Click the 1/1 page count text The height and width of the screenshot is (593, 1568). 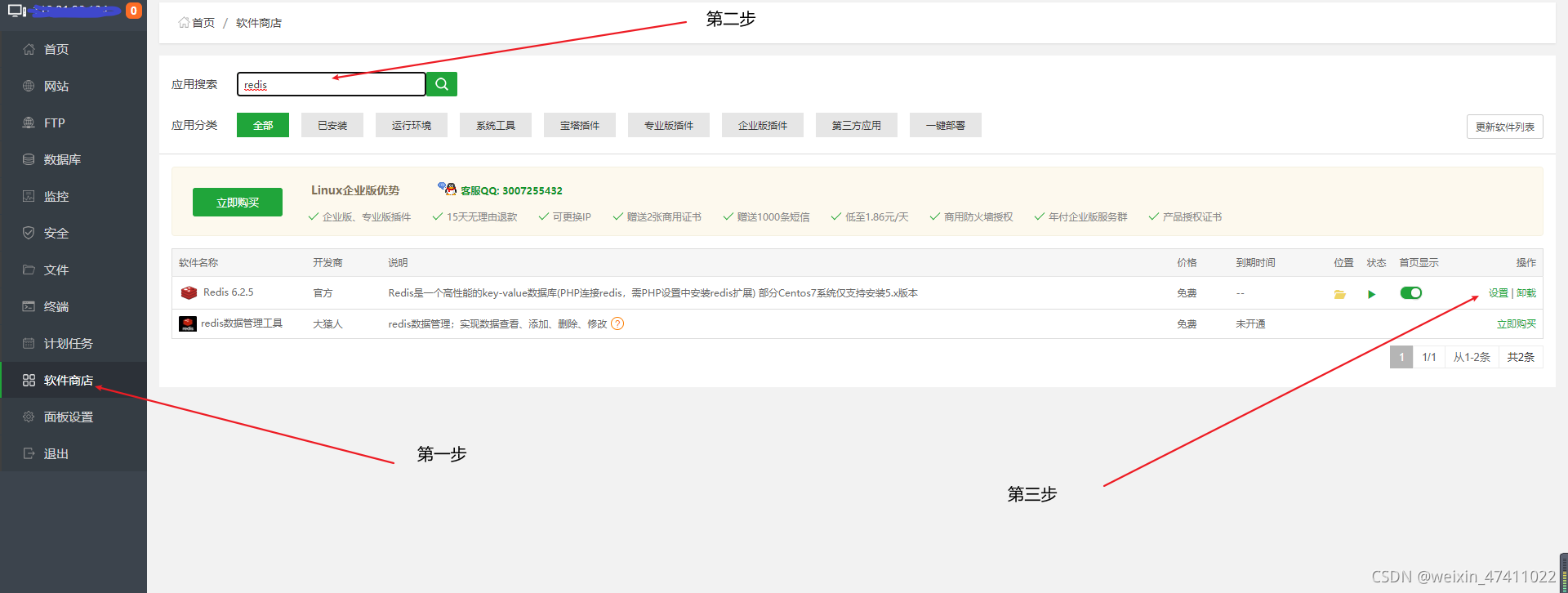click(1429, 357)
